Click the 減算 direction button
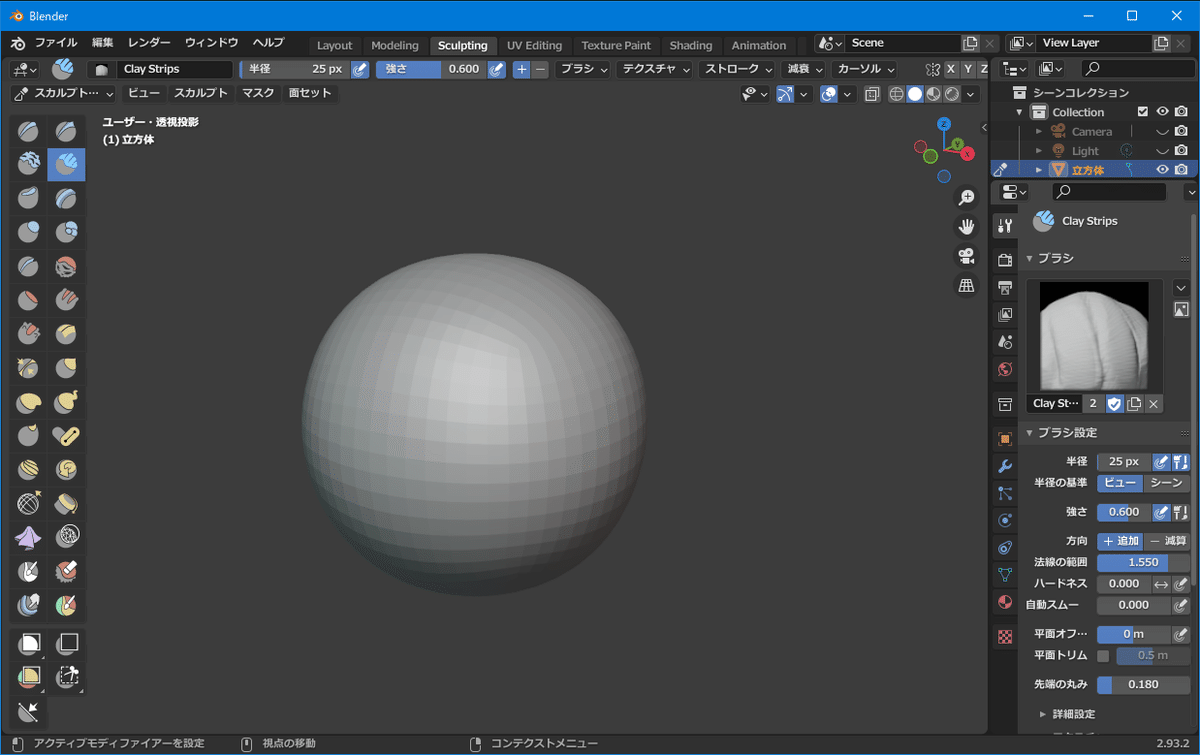Screen dimensions: 1200x755 click(x=1168, y=541)
